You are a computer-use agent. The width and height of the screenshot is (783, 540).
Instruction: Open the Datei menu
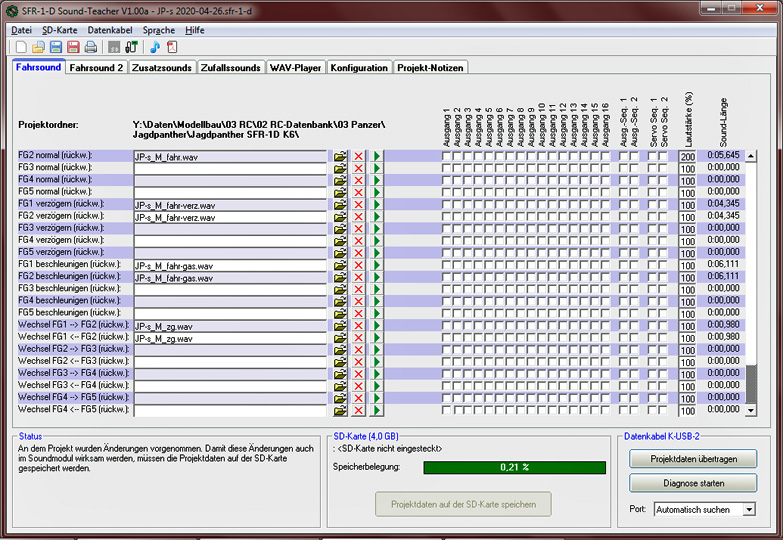pos(21,30)
